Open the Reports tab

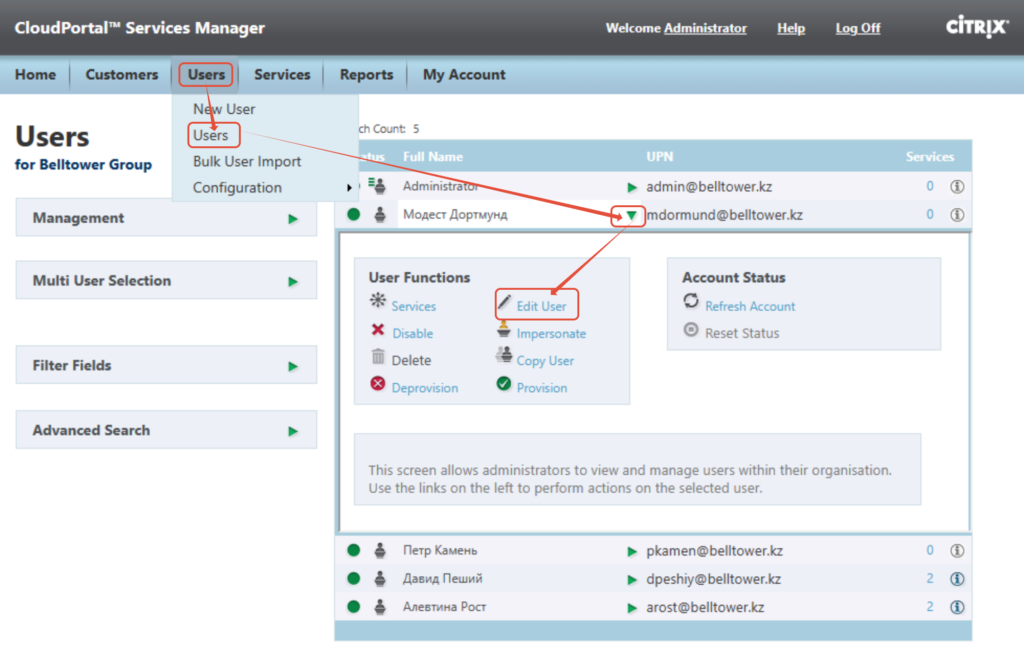pos(366,74)
